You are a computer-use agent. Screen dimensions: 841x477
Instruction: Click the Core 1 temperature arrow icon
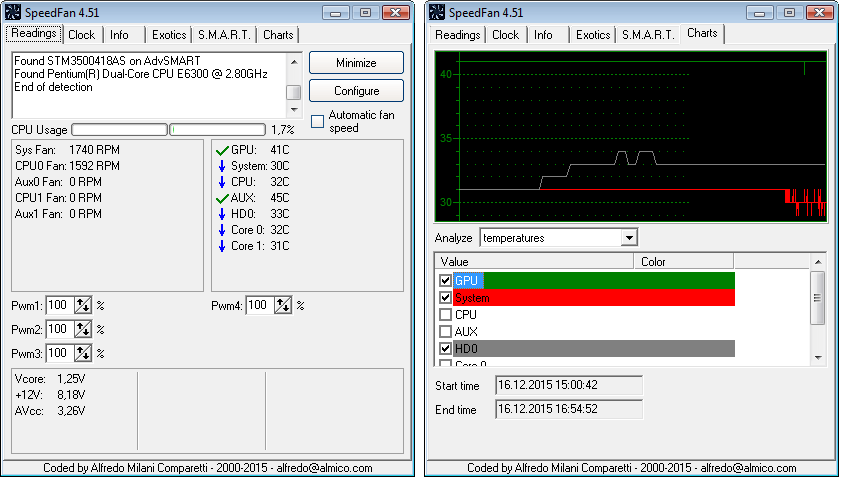tap(222, 246)
